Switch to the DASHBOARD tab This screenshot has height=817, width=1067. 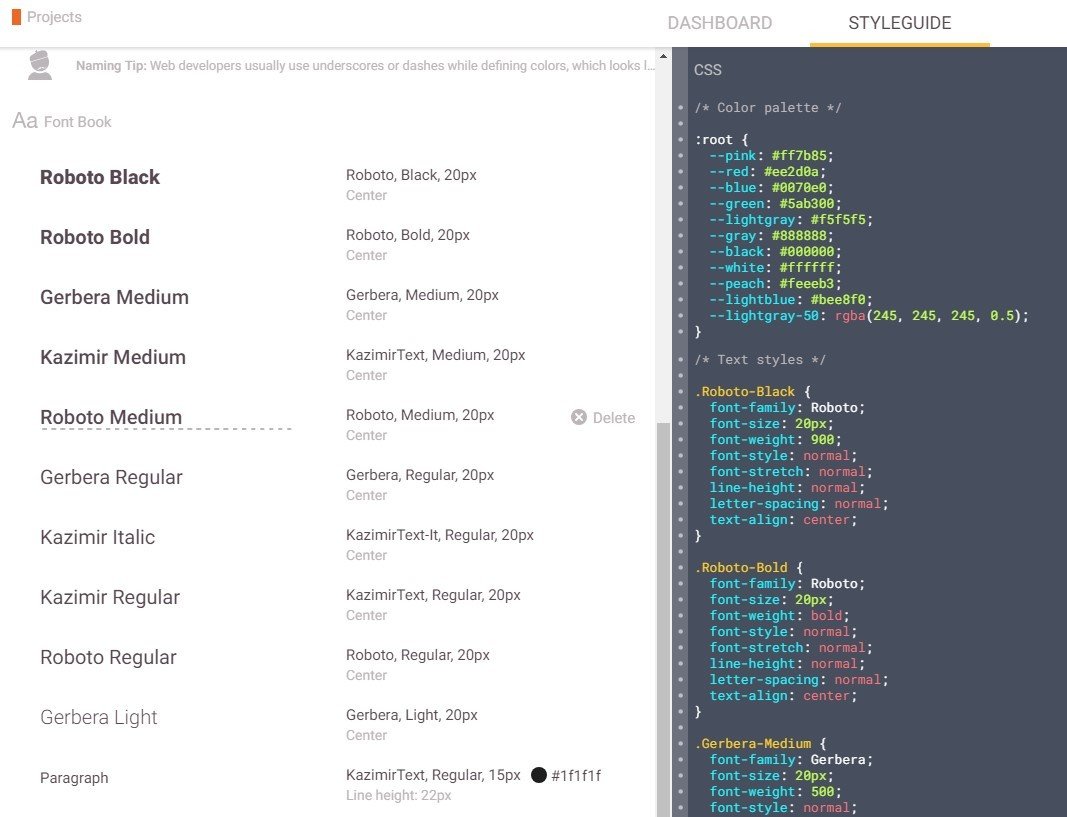tap(719, 23)
